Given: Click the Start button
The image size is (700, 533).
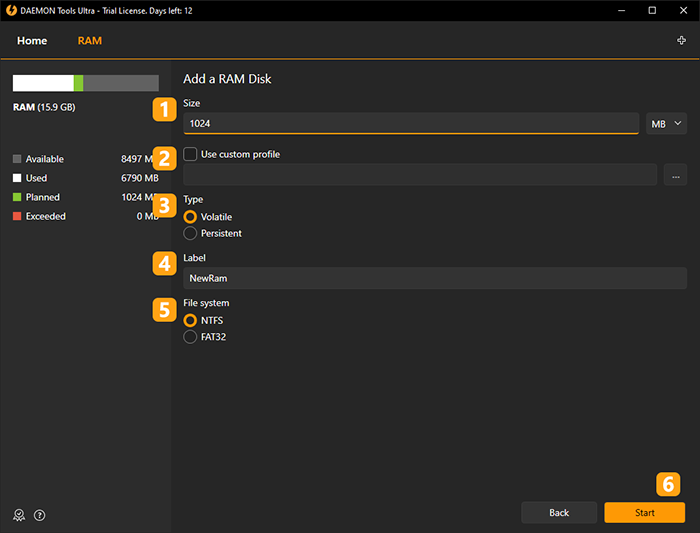Looking at the screenshot, I should (x=645, y=512).
